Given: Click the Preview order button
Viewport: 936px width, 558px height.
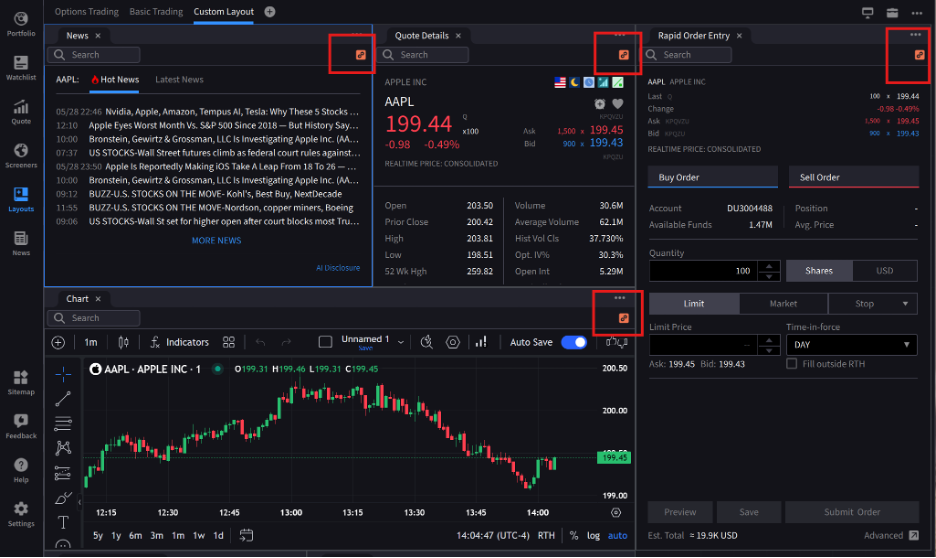Looking at the screenshot, I should [680, 512].
